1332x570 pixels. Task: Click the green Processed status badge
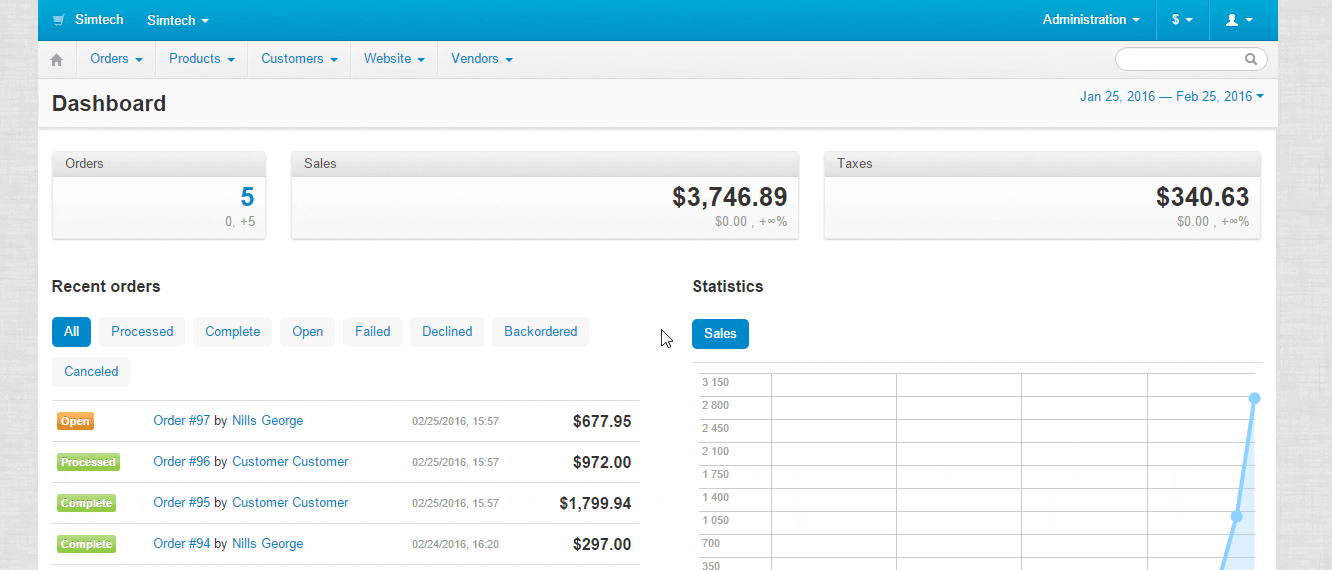88,462
